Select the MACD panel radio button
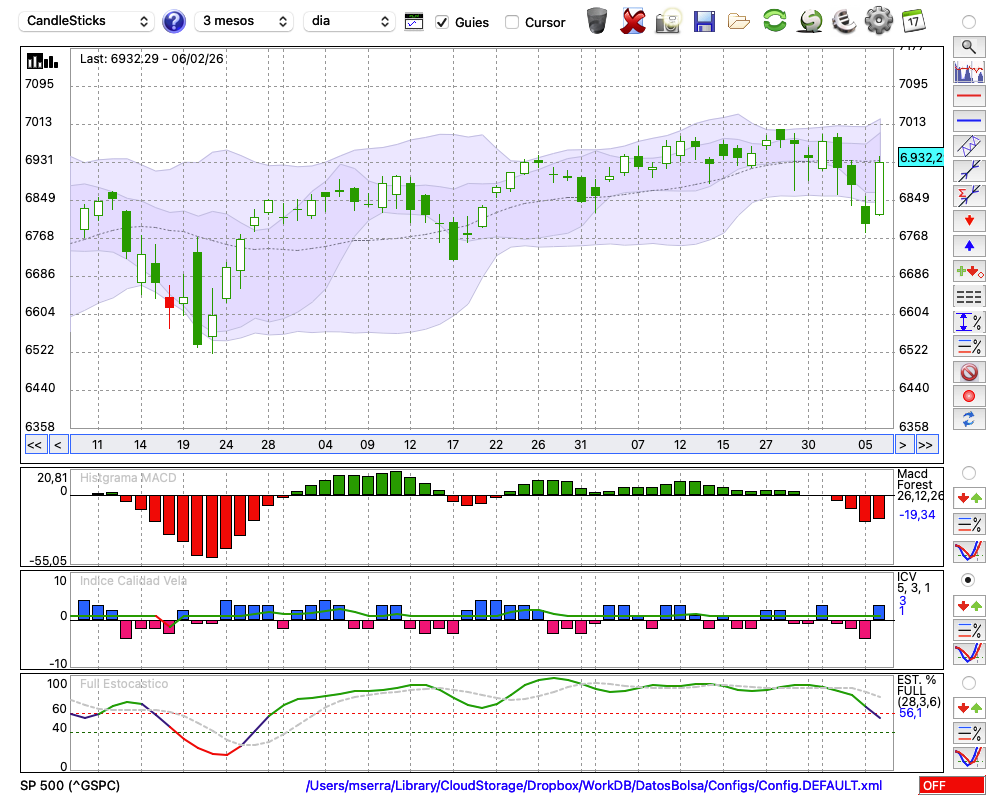1000x800 pixels. pyautogui.click(x=969, y=473)
